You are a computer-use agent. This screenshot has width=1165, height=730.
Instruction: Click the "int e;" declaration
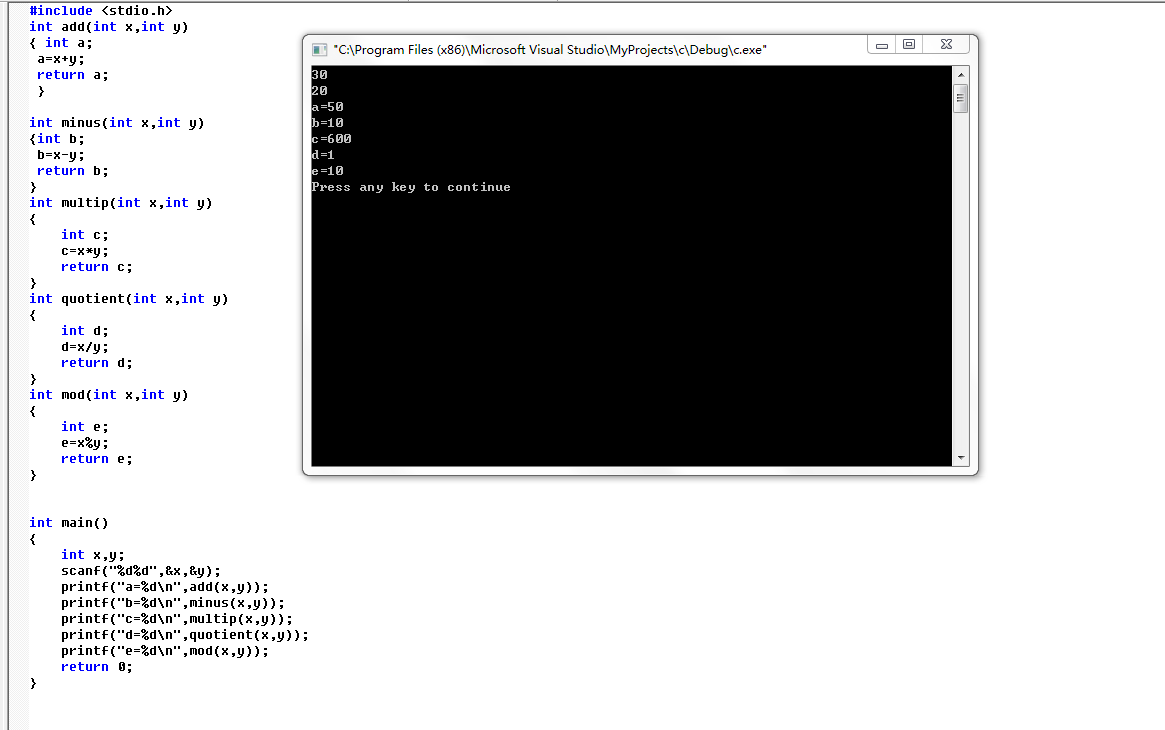click(x=85, y=427)
